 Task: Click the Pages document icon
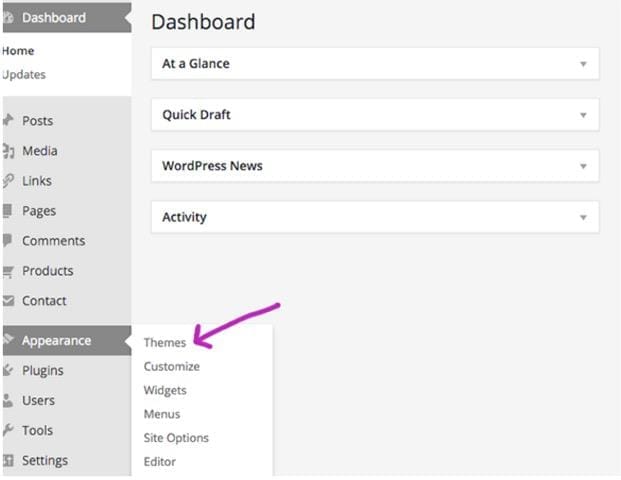(x=8, y=210)
